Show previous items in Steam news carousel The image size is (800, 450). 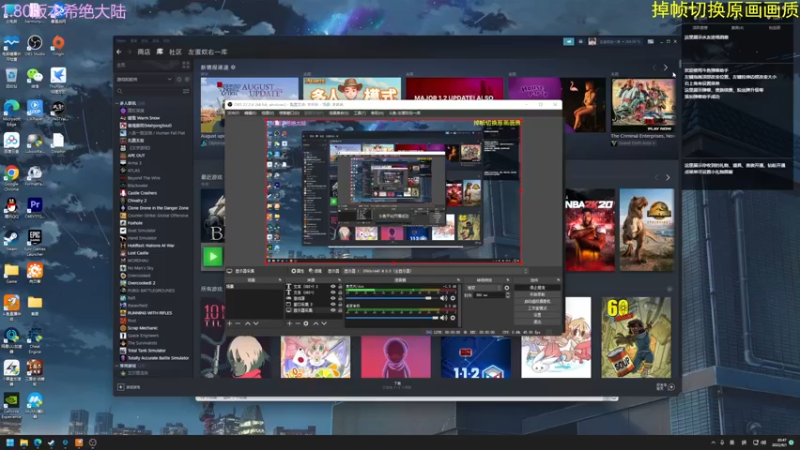(655, 67)
